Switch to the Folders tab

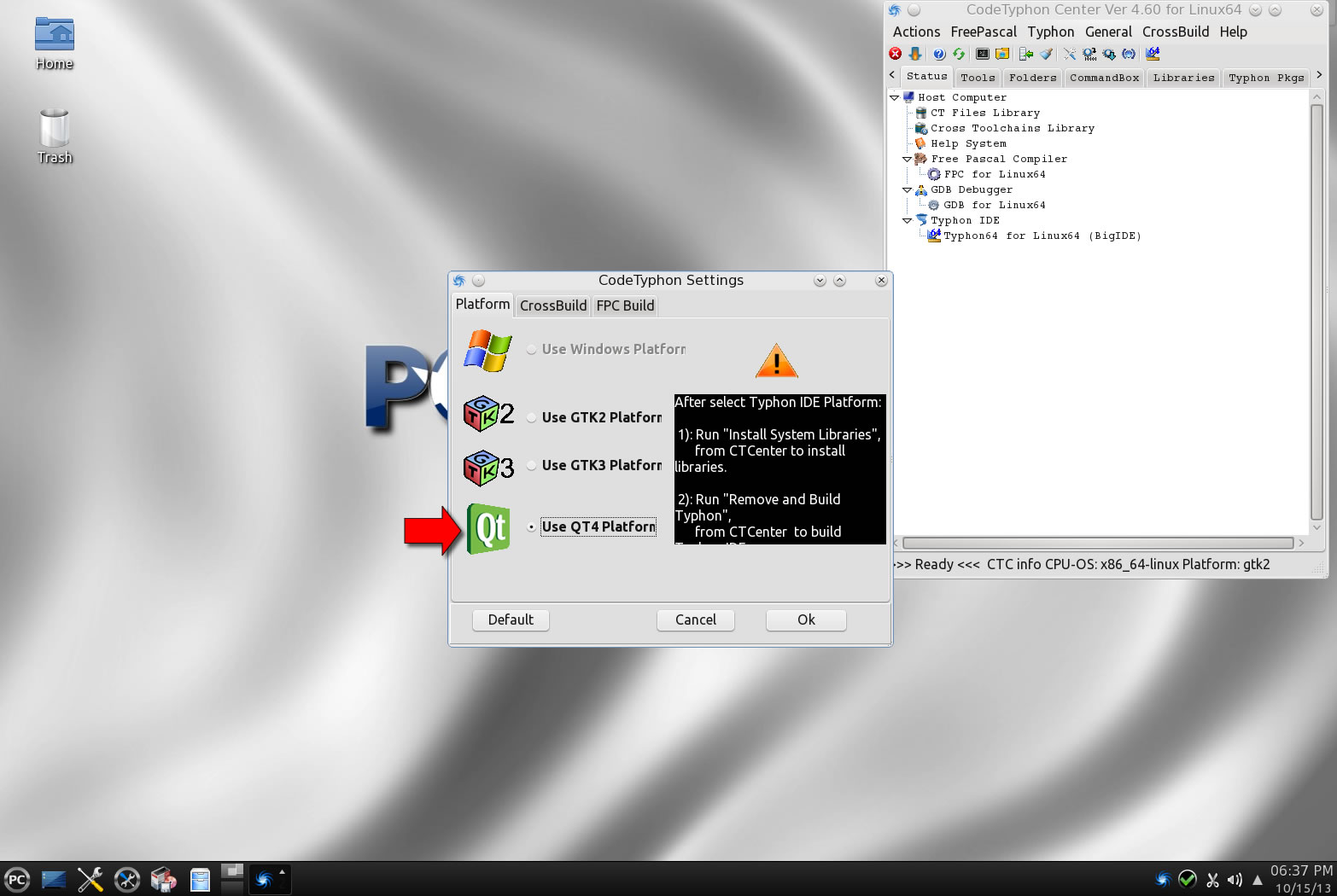tap(1032, 78)
